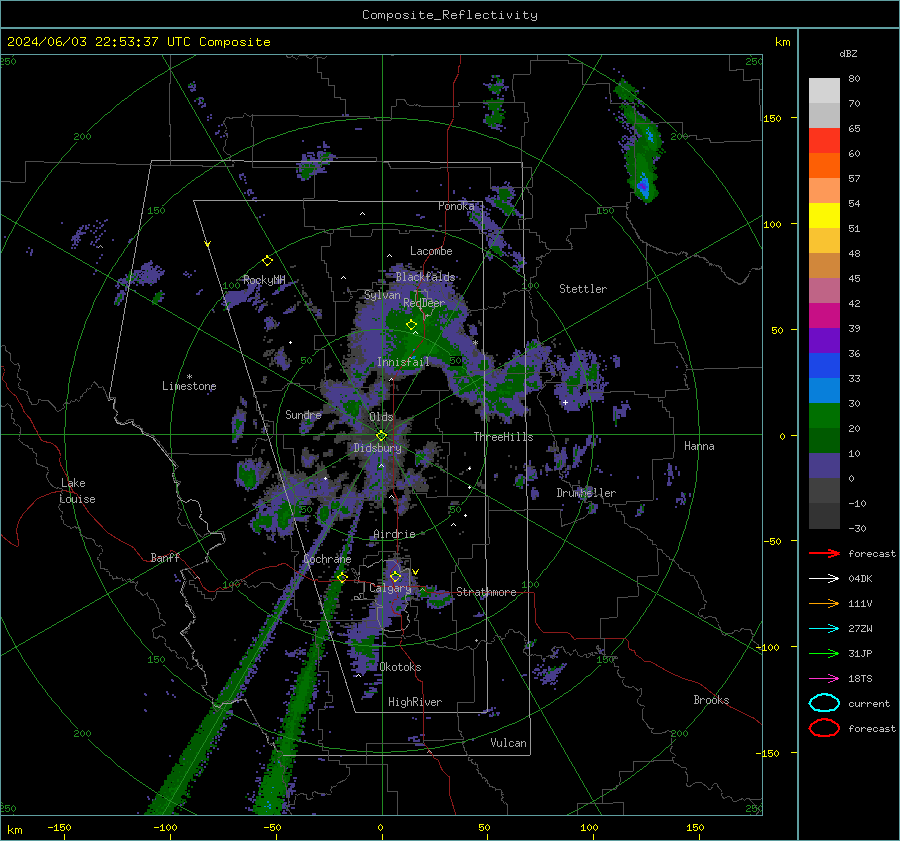Screen dimensions: 900x841
Task: Click the 100 tick on bottom km axis
Action: tap(589, 827)
